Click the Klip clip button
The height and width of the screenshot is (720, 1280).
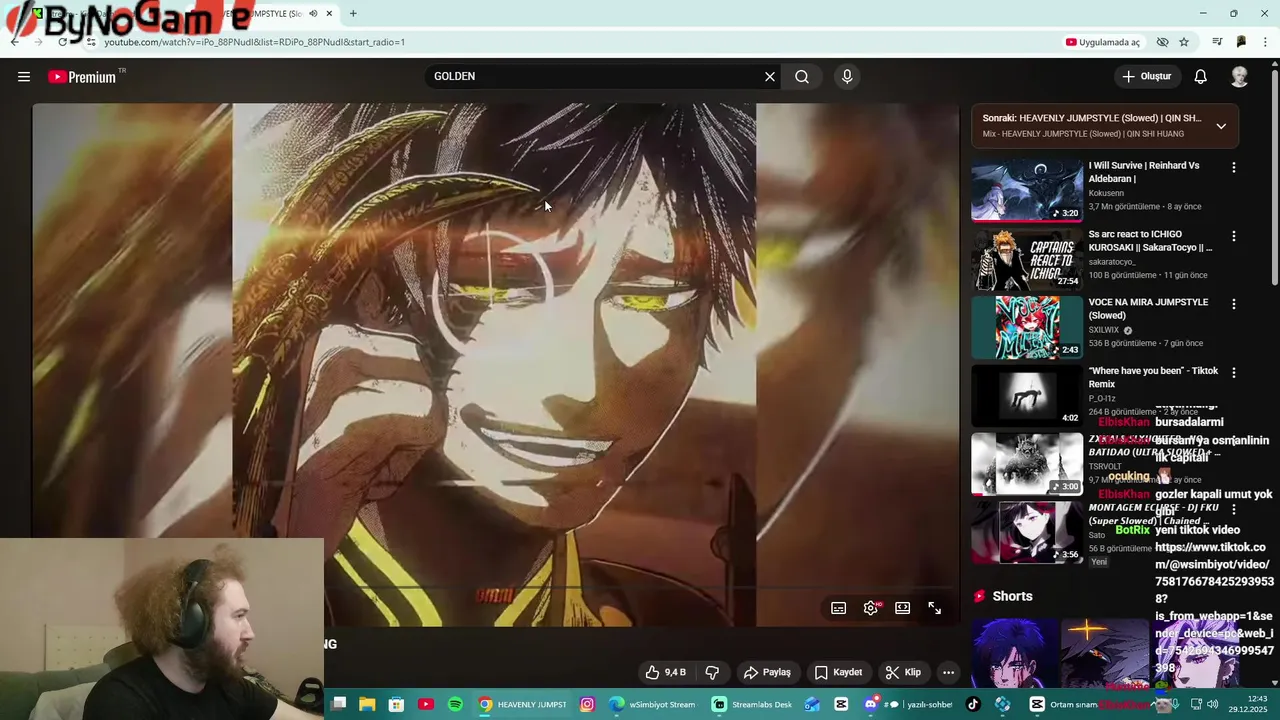pyautogui.click(x=902, y=672)
